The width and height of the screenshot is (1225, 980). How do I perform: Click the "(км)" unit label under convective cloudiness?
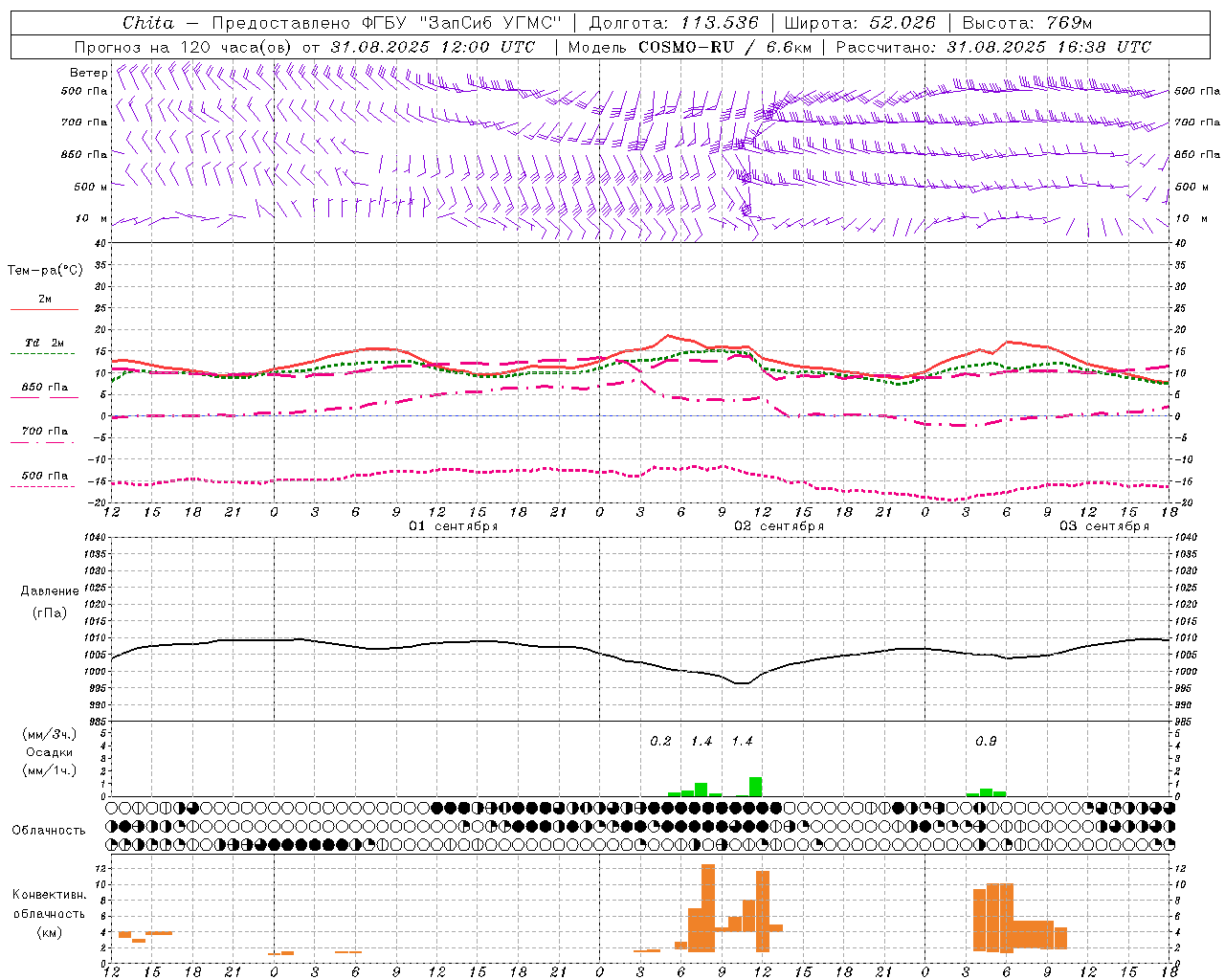click(50, 932)
